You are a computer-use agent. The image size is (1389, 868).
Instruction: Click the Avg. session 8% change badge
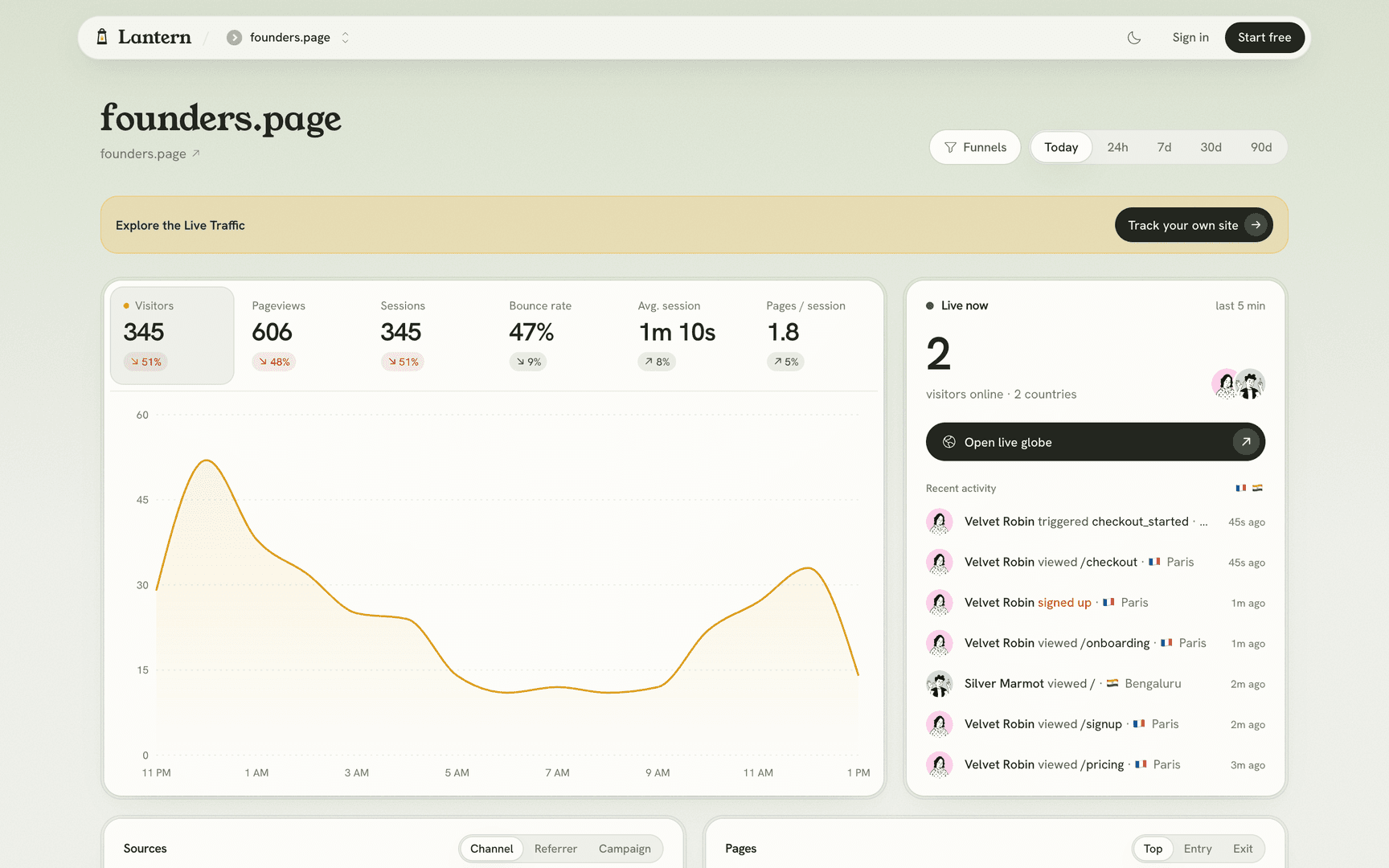click(657, 362)
